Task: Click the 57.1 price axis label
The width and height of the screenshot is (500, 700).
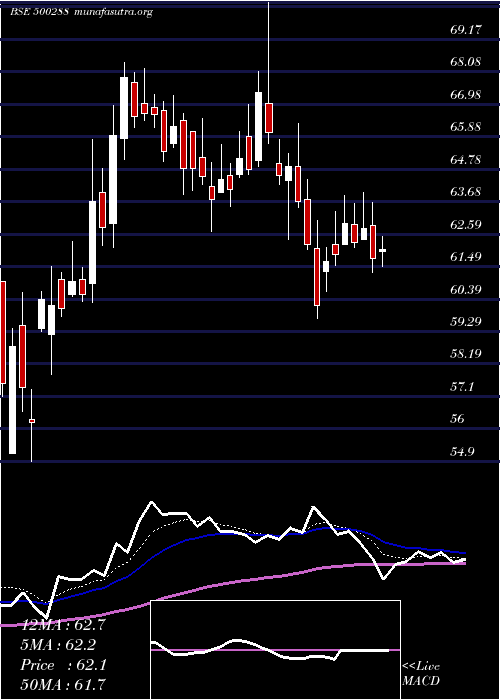Action: (462, 386)
